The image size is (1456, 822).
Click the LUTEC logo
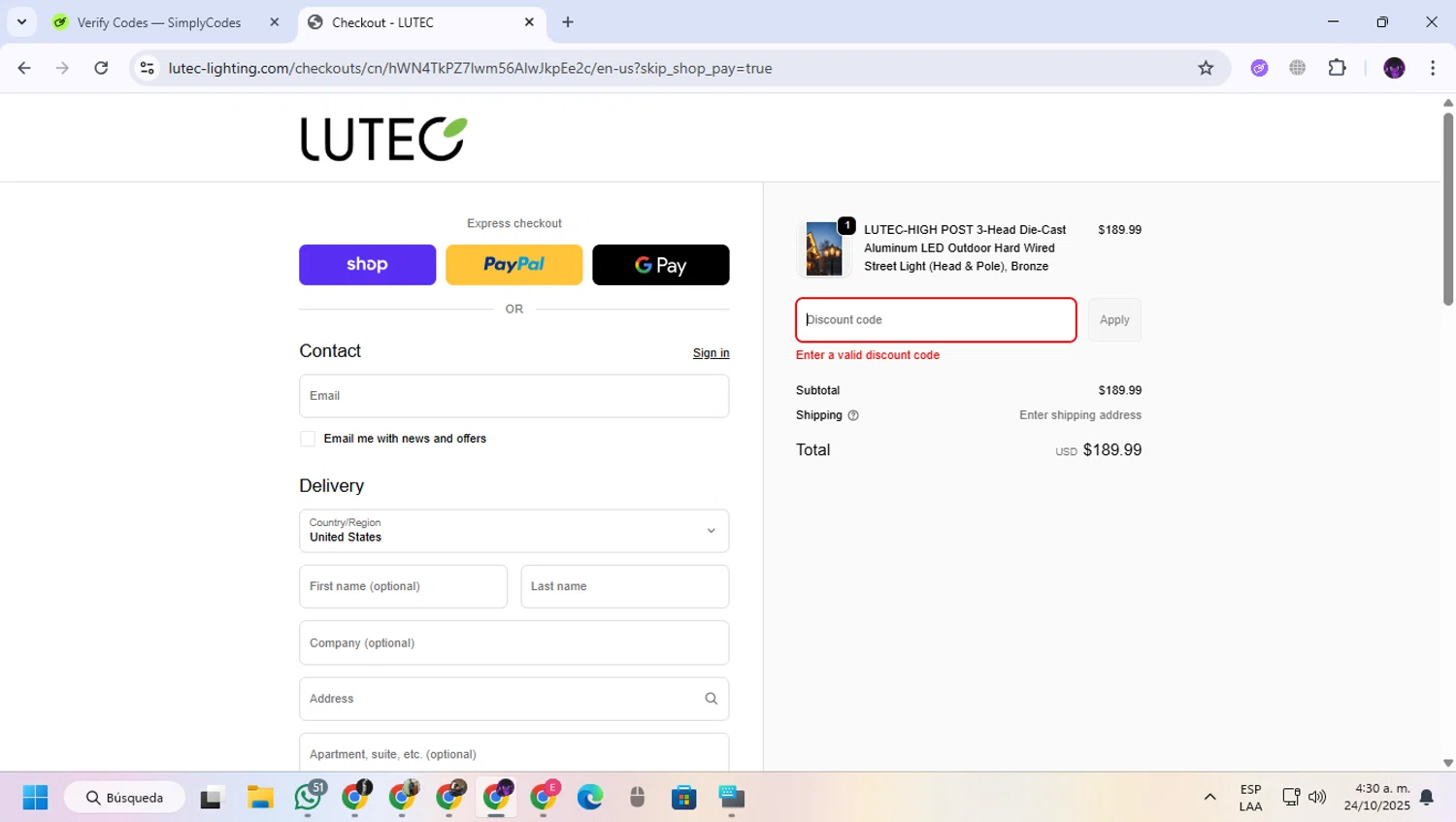[x=383, y=139]
